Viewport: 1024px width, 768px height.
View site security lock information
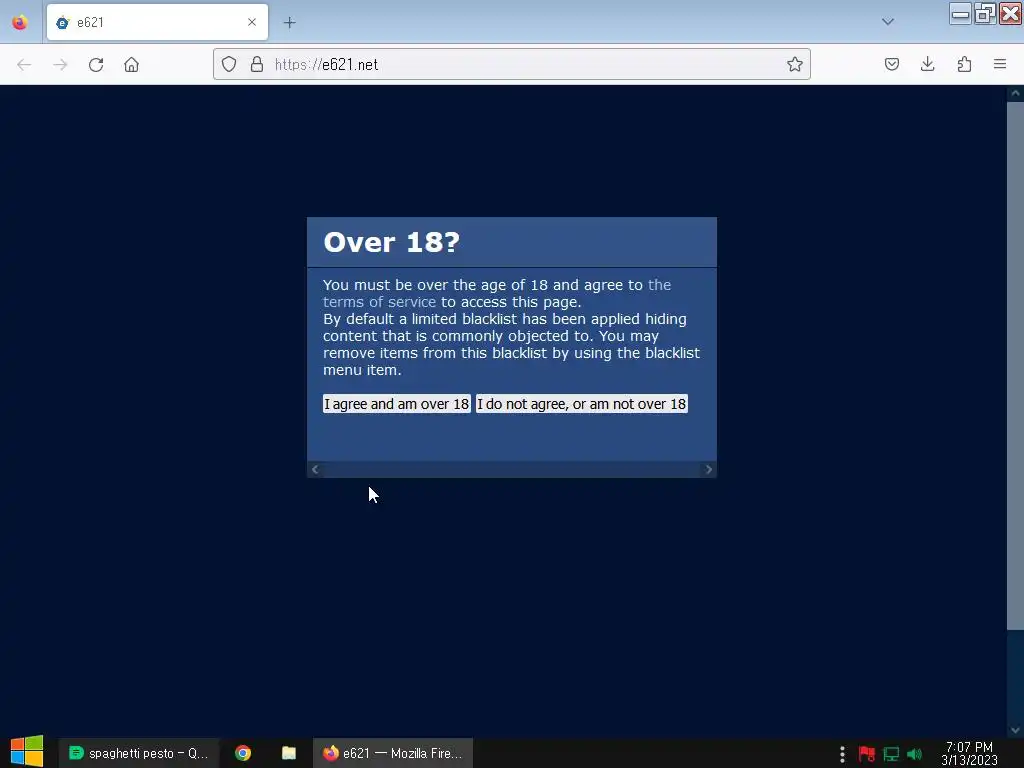(x=257, y=64)
